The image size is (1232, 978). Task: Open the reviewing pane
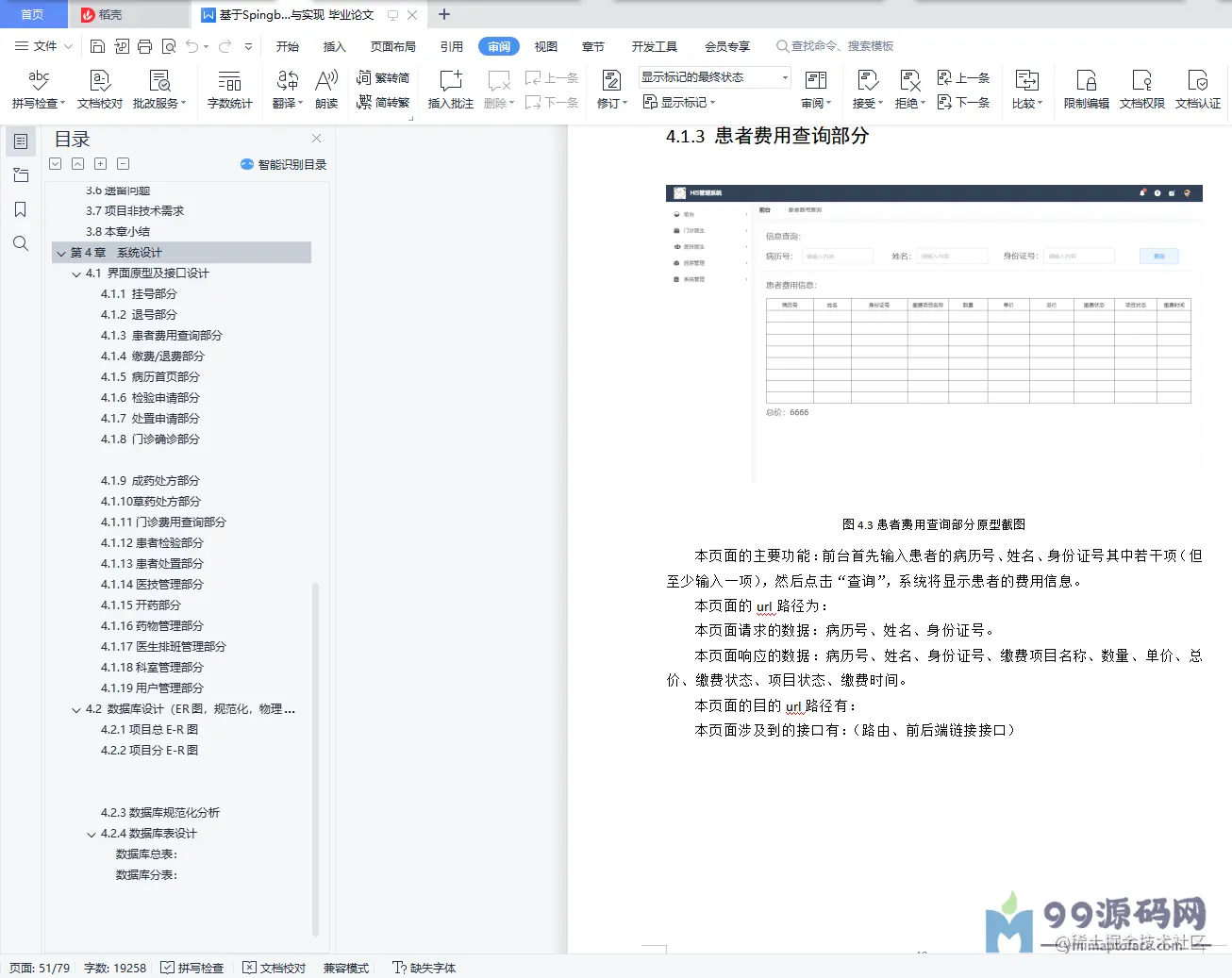[816, 89]
